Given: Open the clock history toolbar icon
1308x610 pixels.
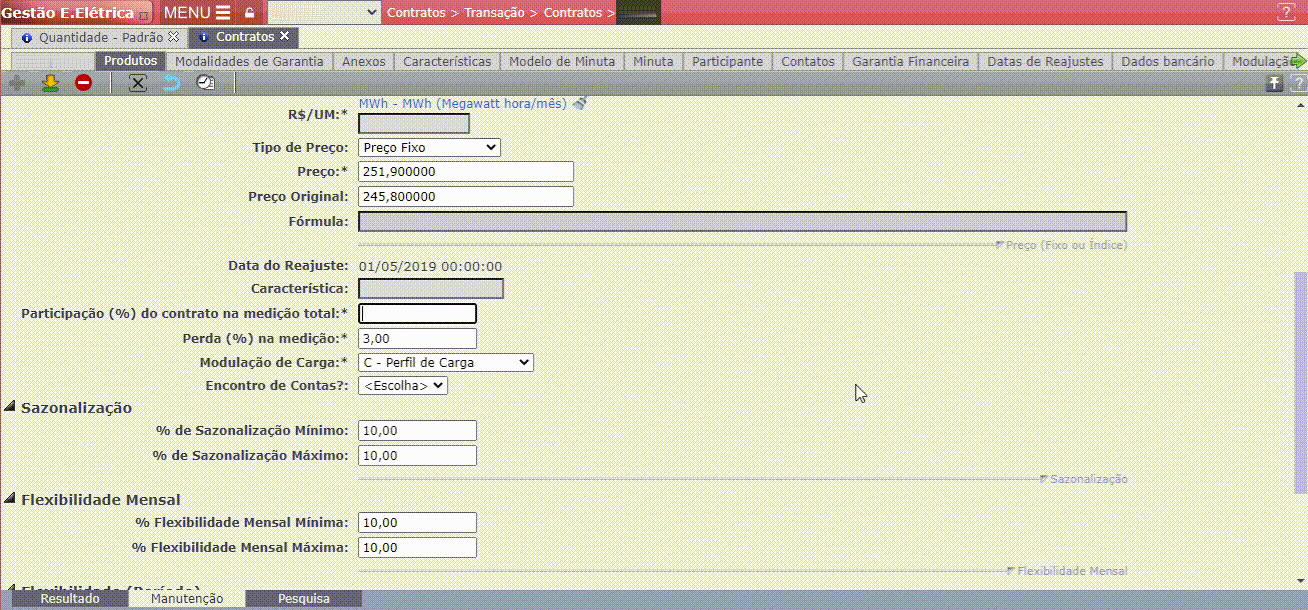Looking at the screenshot, I should 205,83.
